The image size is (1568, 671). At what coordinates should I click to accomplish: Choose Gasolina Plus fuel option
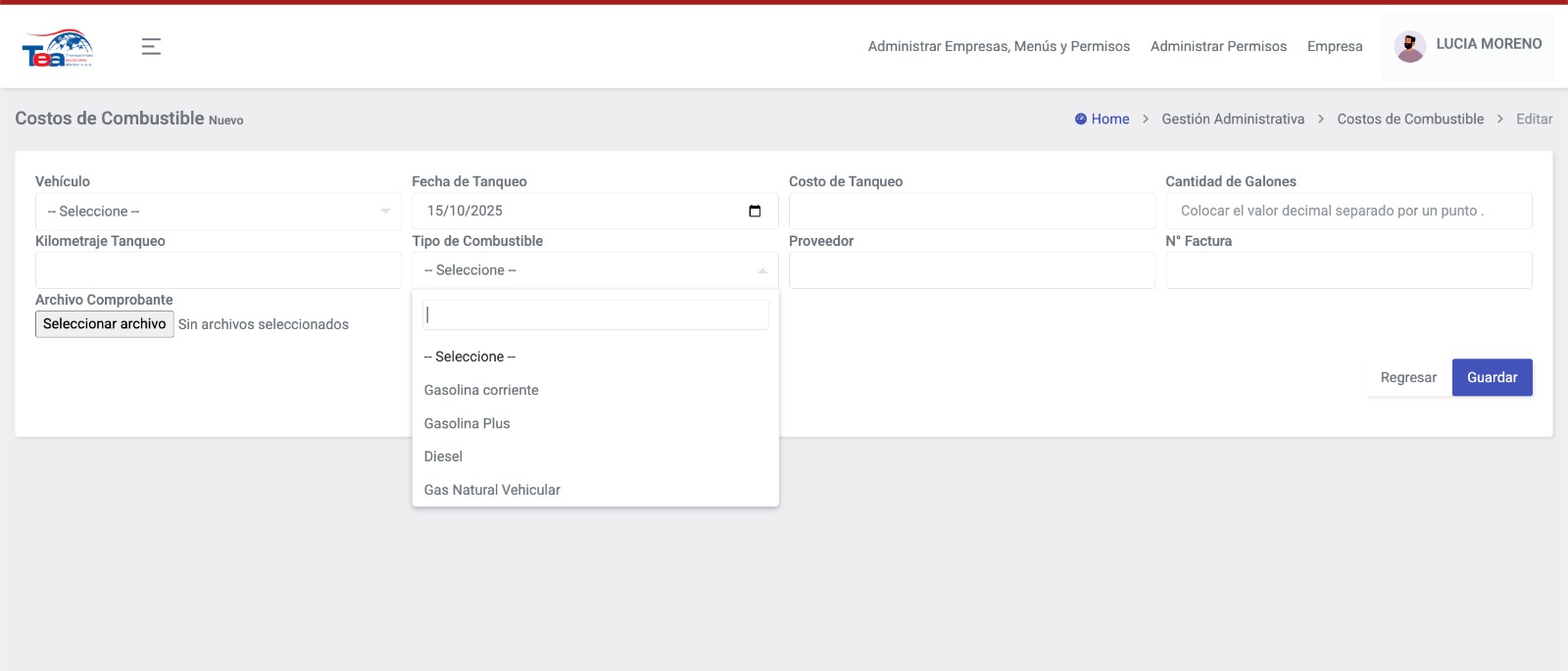click(466, 423)
